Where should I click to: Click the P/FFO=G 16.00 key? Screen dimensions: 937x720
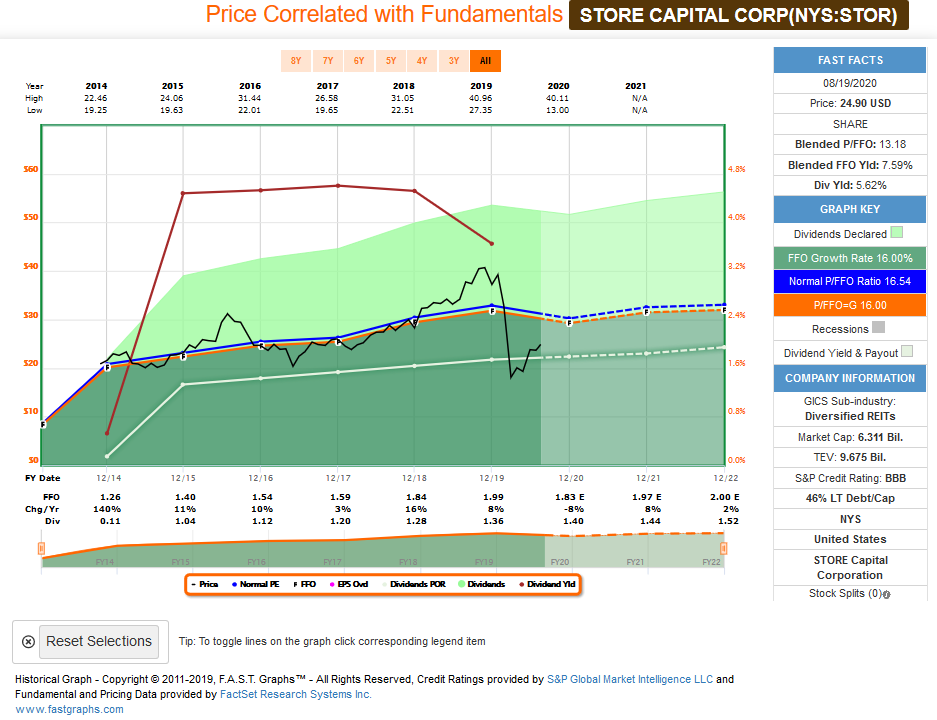coord(850,305)
